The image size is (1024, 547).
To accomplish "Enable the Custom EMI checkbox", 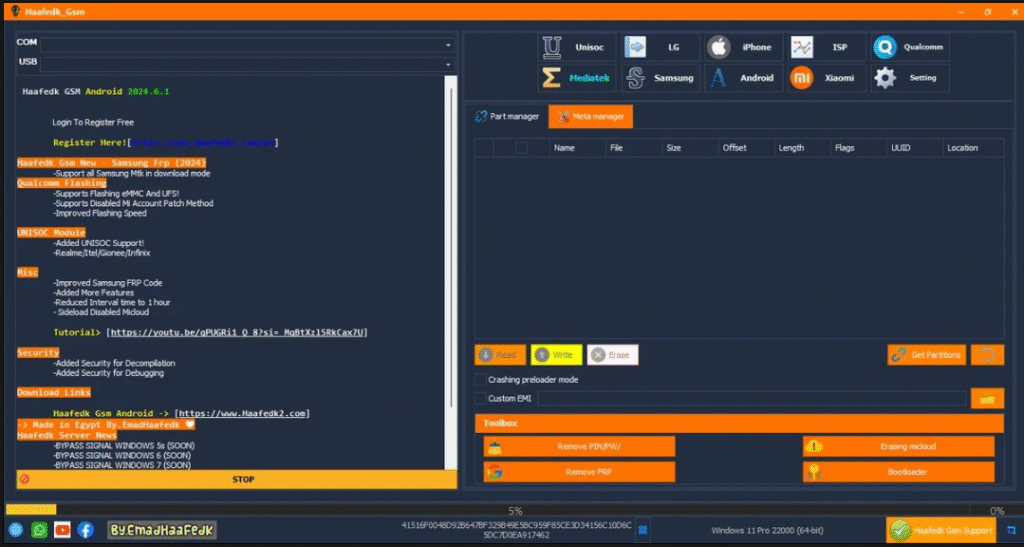I will pyautogui.click(x=481, y=398).
